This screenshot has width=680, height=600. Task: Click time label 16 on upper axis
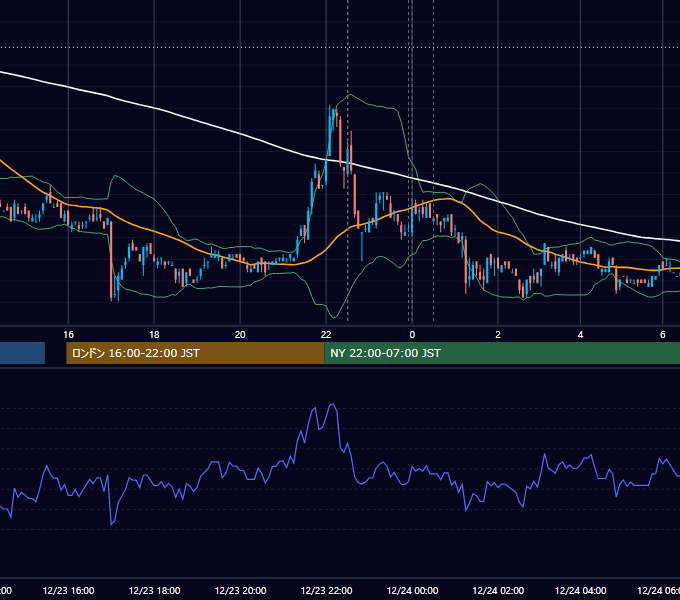(69, 334)
